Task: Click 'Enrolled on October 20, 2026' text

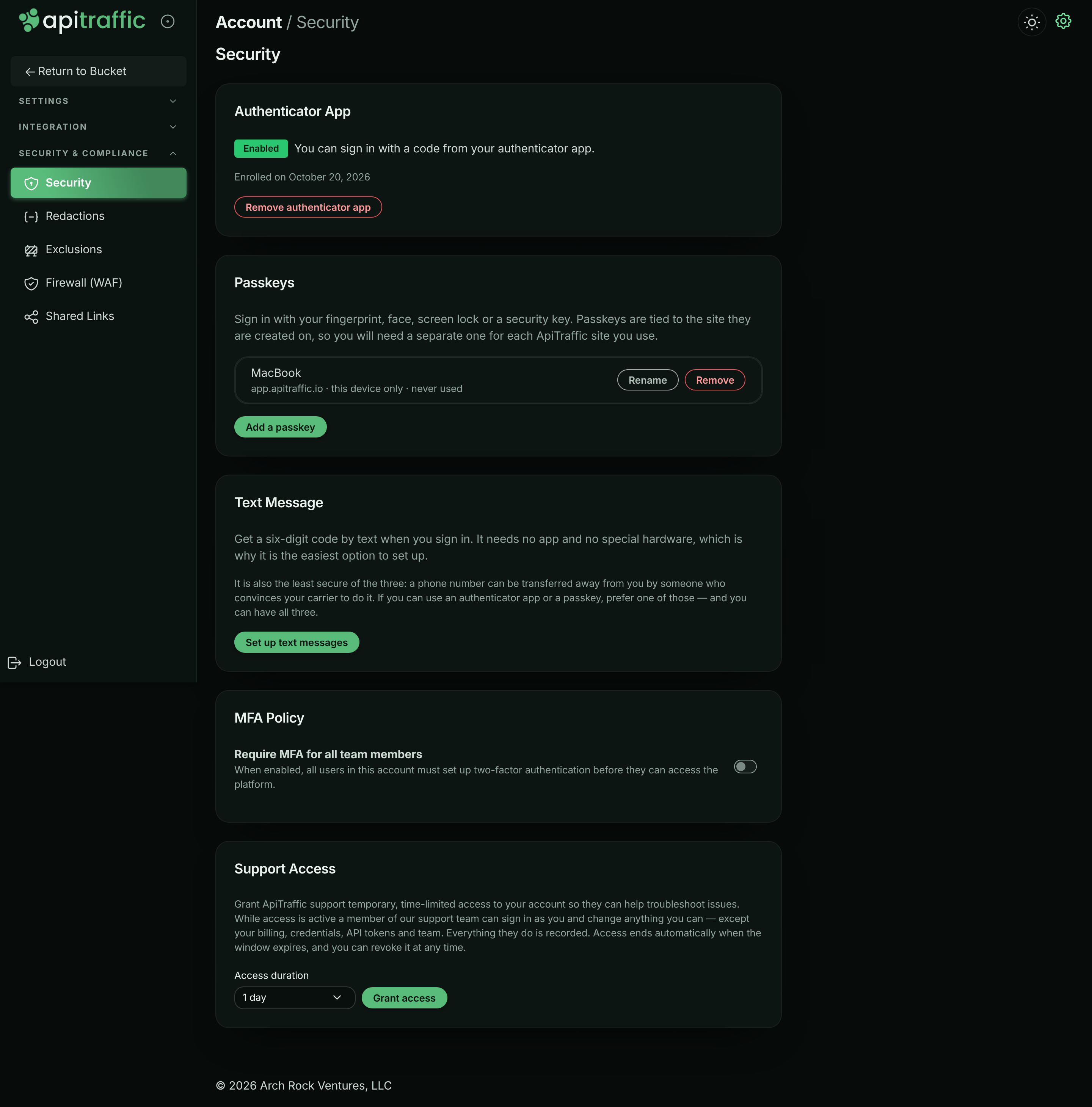Action: 302,177
